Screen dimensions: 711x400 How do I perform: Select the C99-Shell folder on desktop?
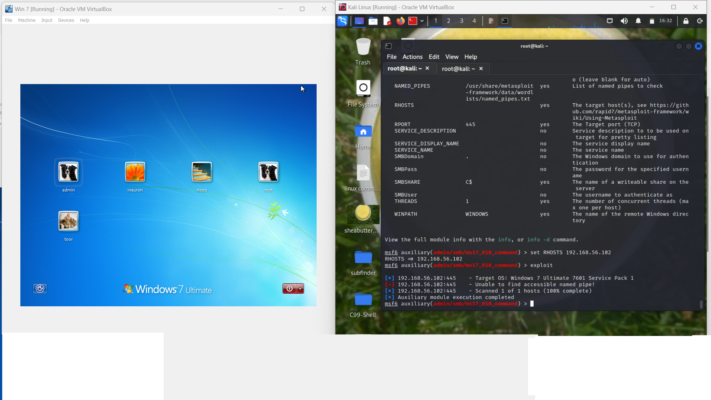point(363,304)
